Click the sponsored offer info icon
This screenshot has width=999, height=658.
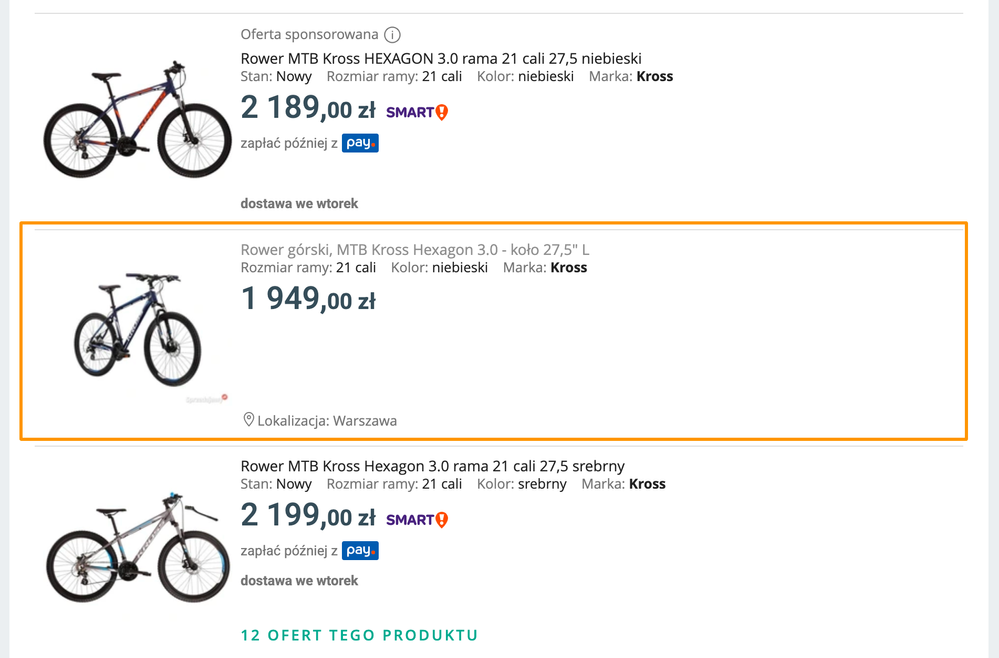pos(392,34)
